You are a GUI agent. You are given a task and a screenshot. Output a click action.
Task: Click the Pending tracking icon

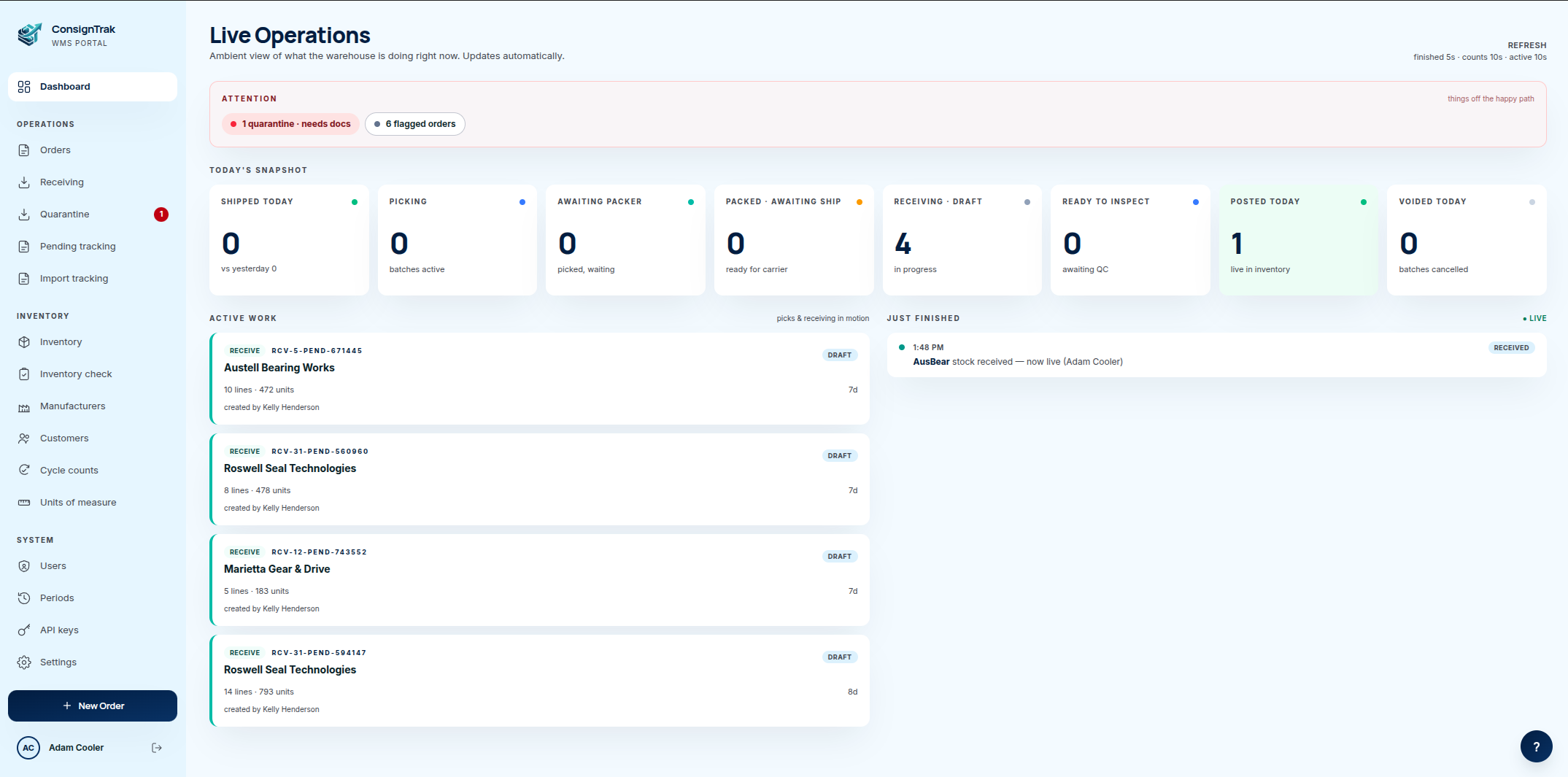pos(24,247)
